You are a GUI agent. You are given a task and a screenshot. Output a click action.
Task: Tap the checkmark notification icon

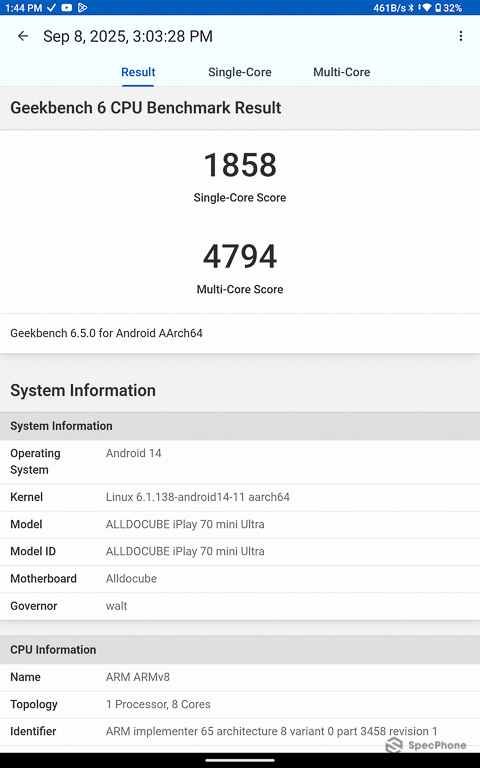coord(51,7)
